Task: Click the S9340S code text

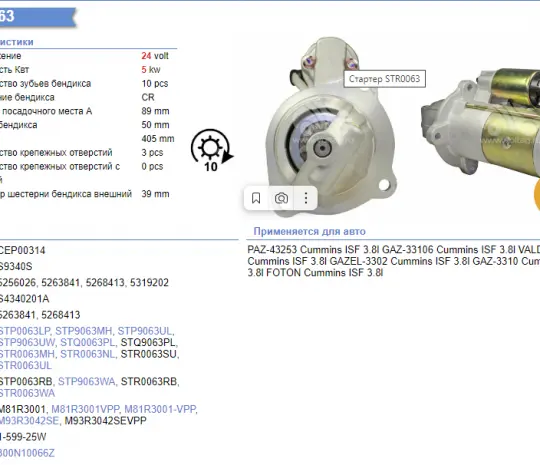Action: 16,266
